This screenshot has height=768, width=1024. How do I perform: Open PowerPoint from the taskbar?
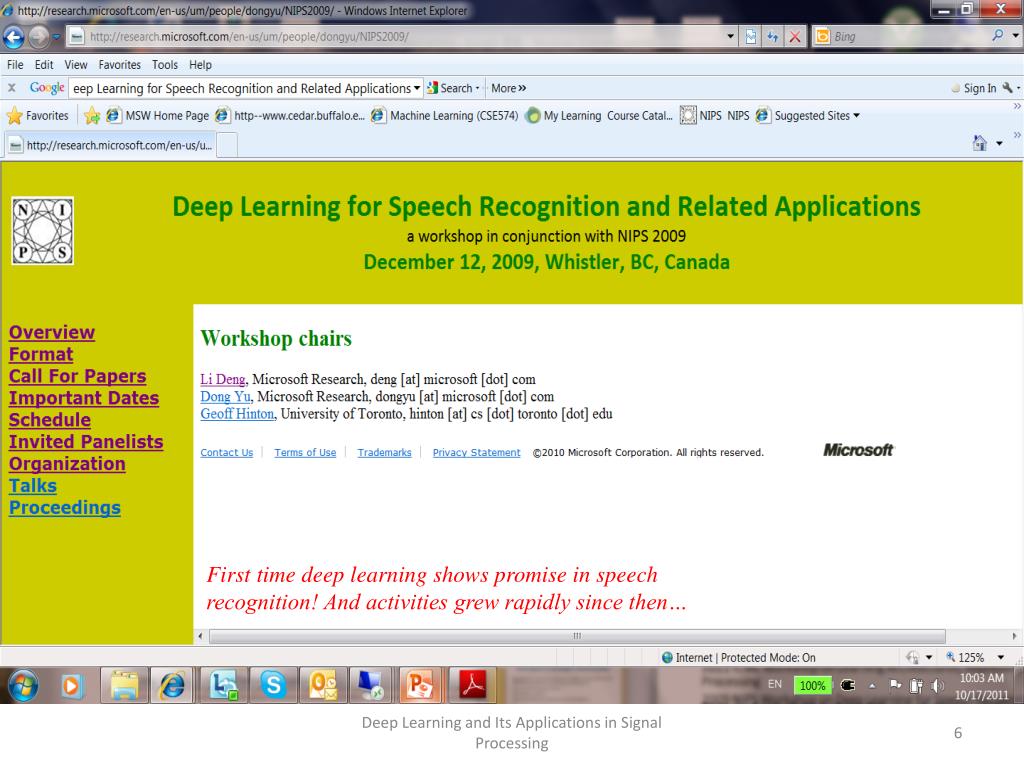coord(419,685)
